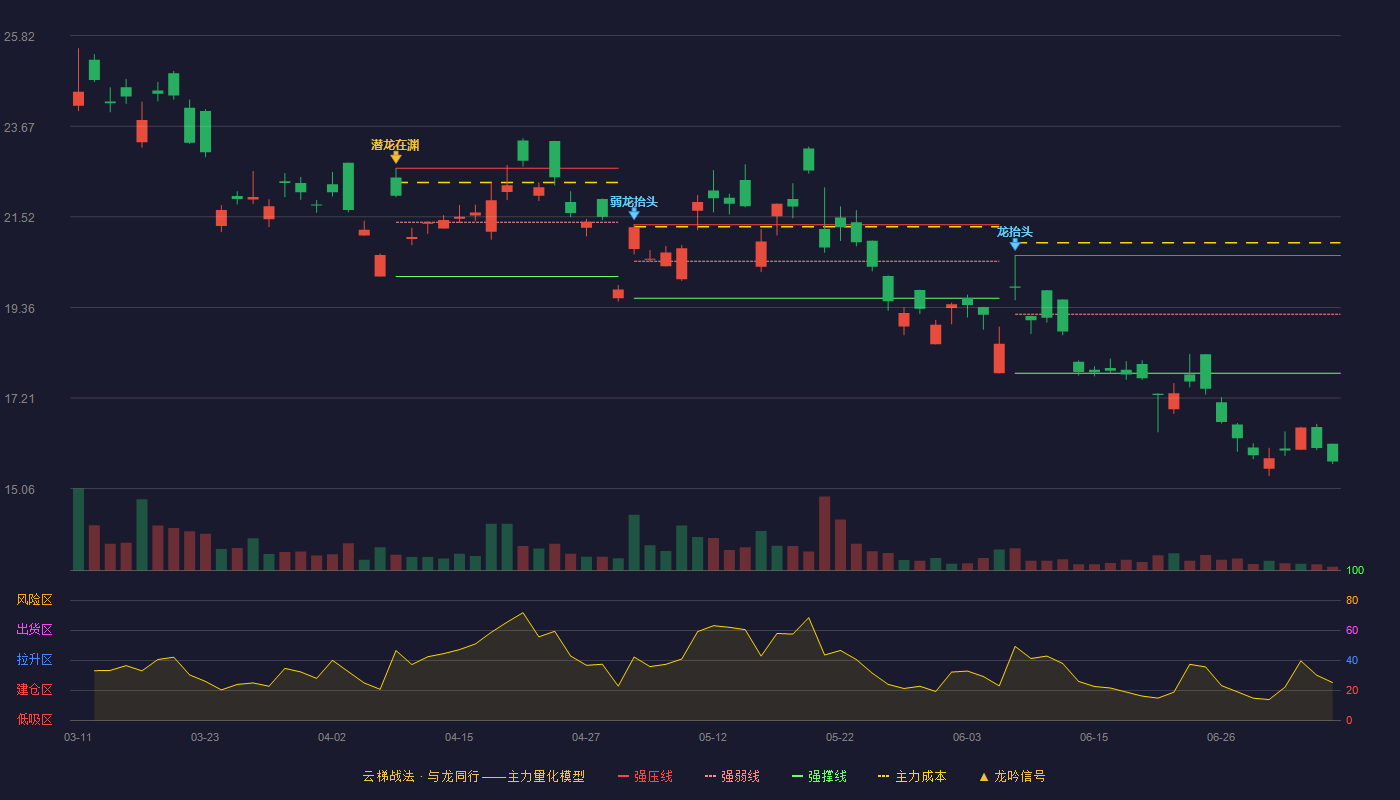
Task: Click the 03-11 date label
Action: click(x=78, y=737)
